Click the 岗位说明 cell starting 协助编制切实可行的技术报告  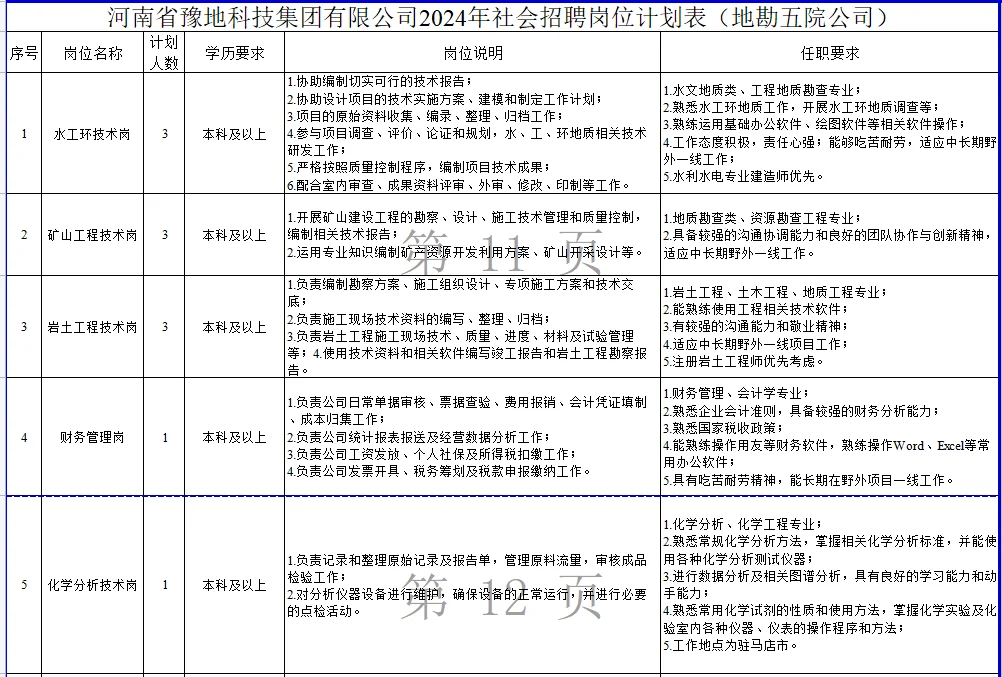[473, 134]
